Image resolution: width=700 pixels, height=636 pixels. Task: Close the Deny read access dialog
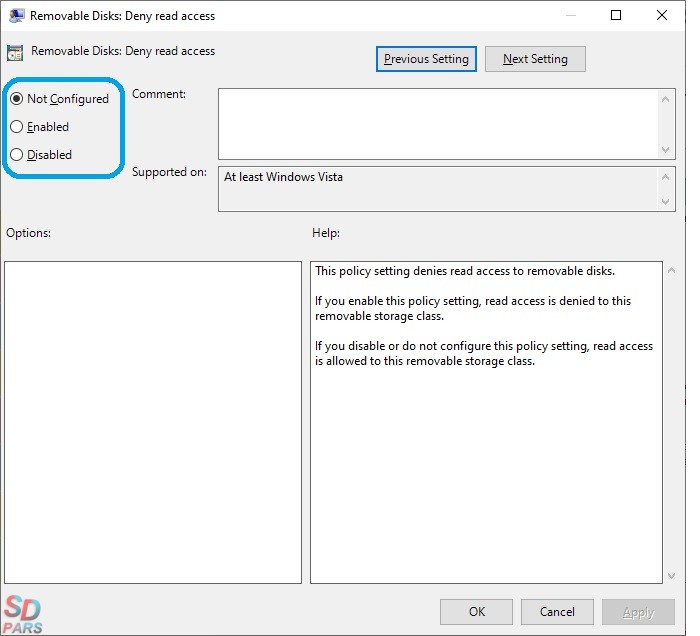(x=662, y=16)
